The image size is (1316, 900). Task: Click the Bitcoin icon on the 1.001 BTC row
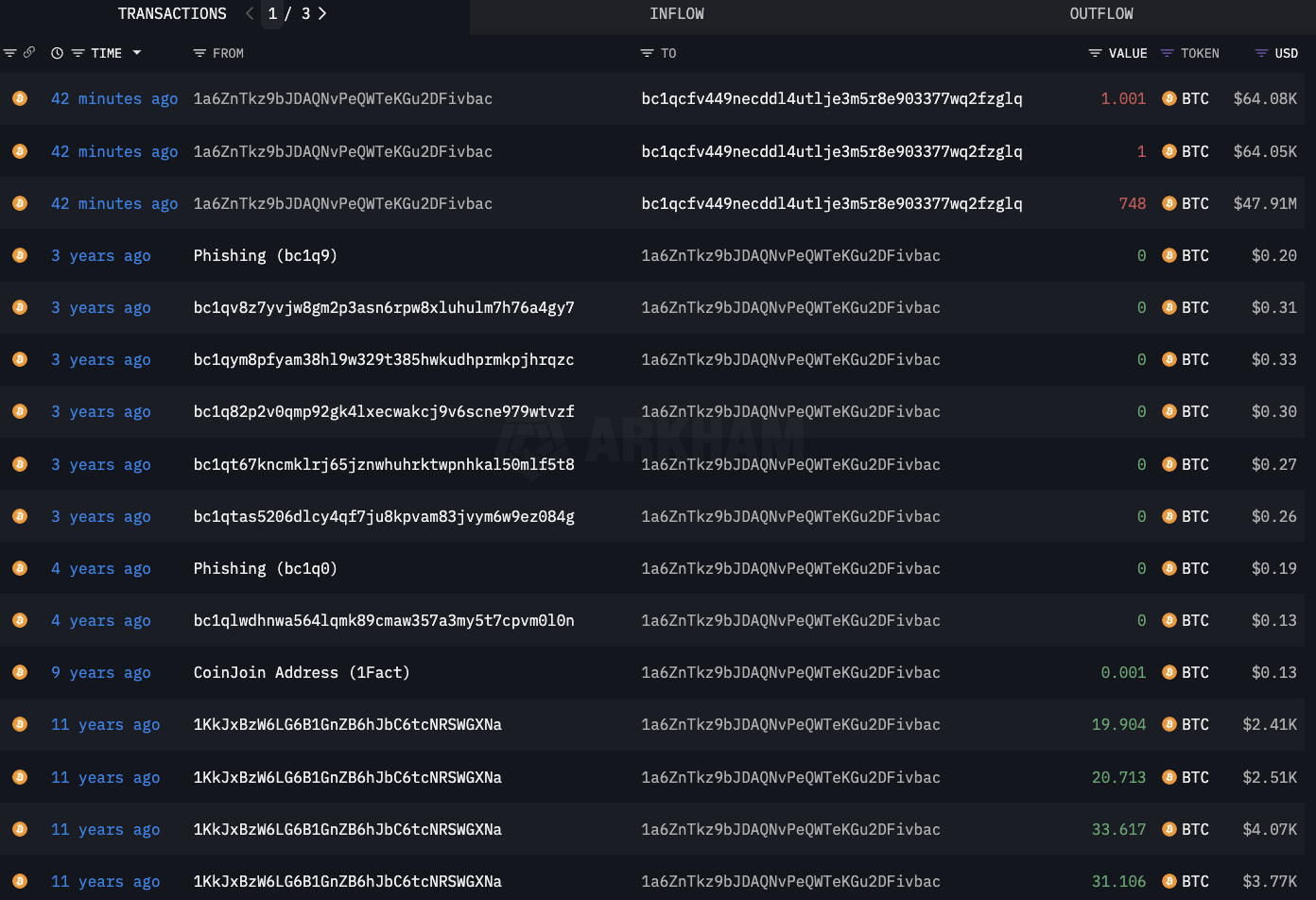(1169, 98)
